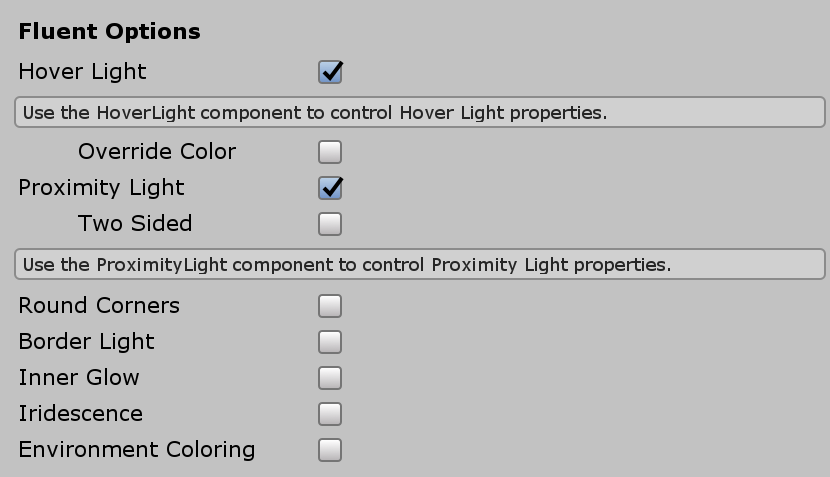
Task: Enable the Iridescence checkbox
Action: tap(330, 414)
